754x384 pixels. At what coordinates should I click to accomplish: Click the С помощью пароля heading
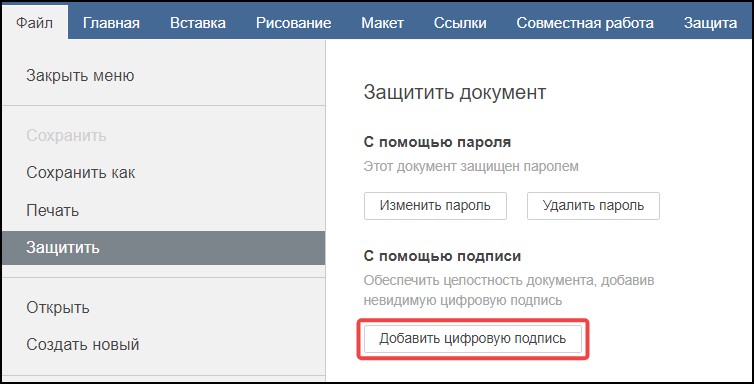click(437, 143)
